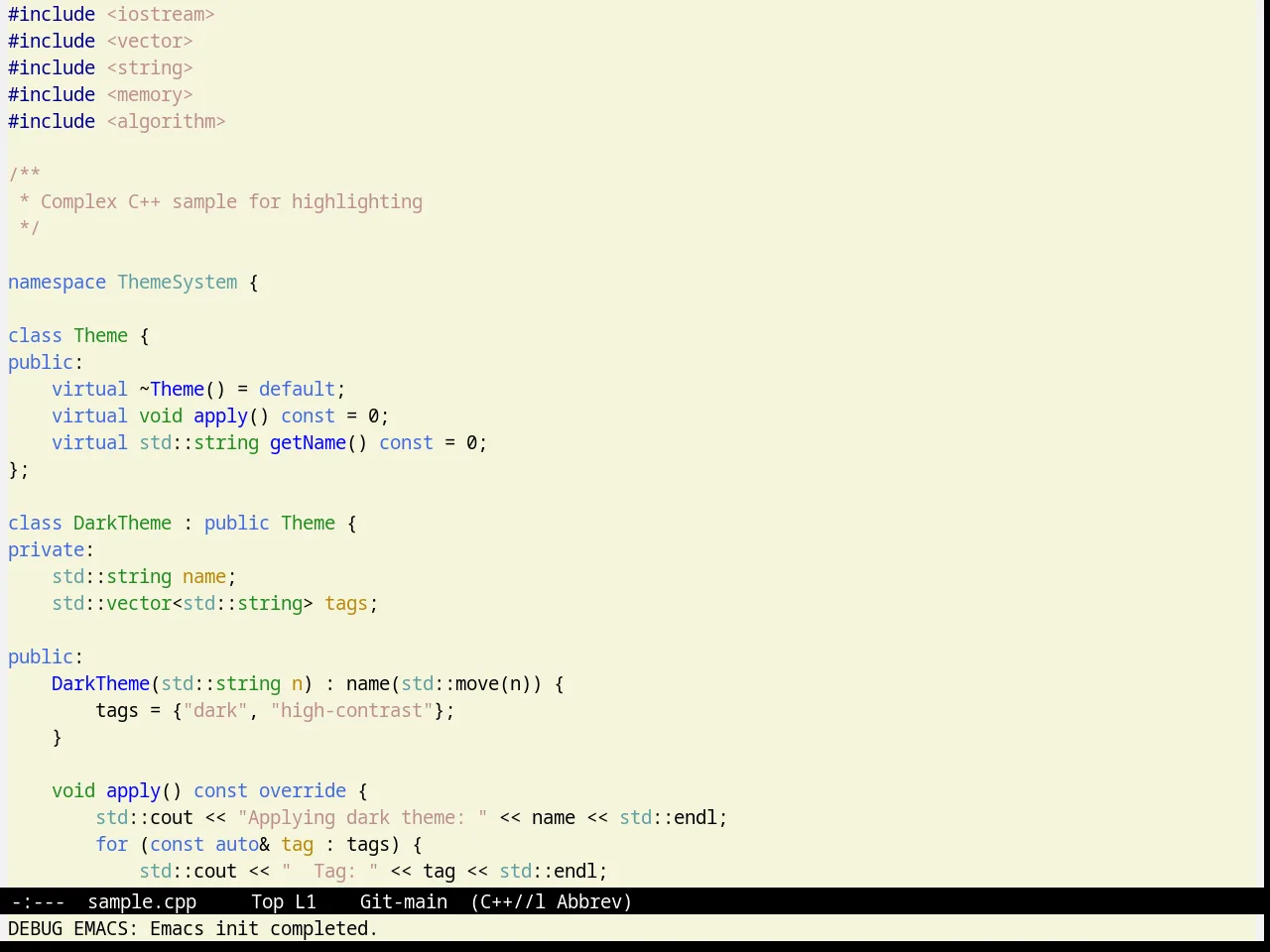The image size is (1270, 952).
Task: Place cursor on '<vector>' include
Action: (150, 41)
